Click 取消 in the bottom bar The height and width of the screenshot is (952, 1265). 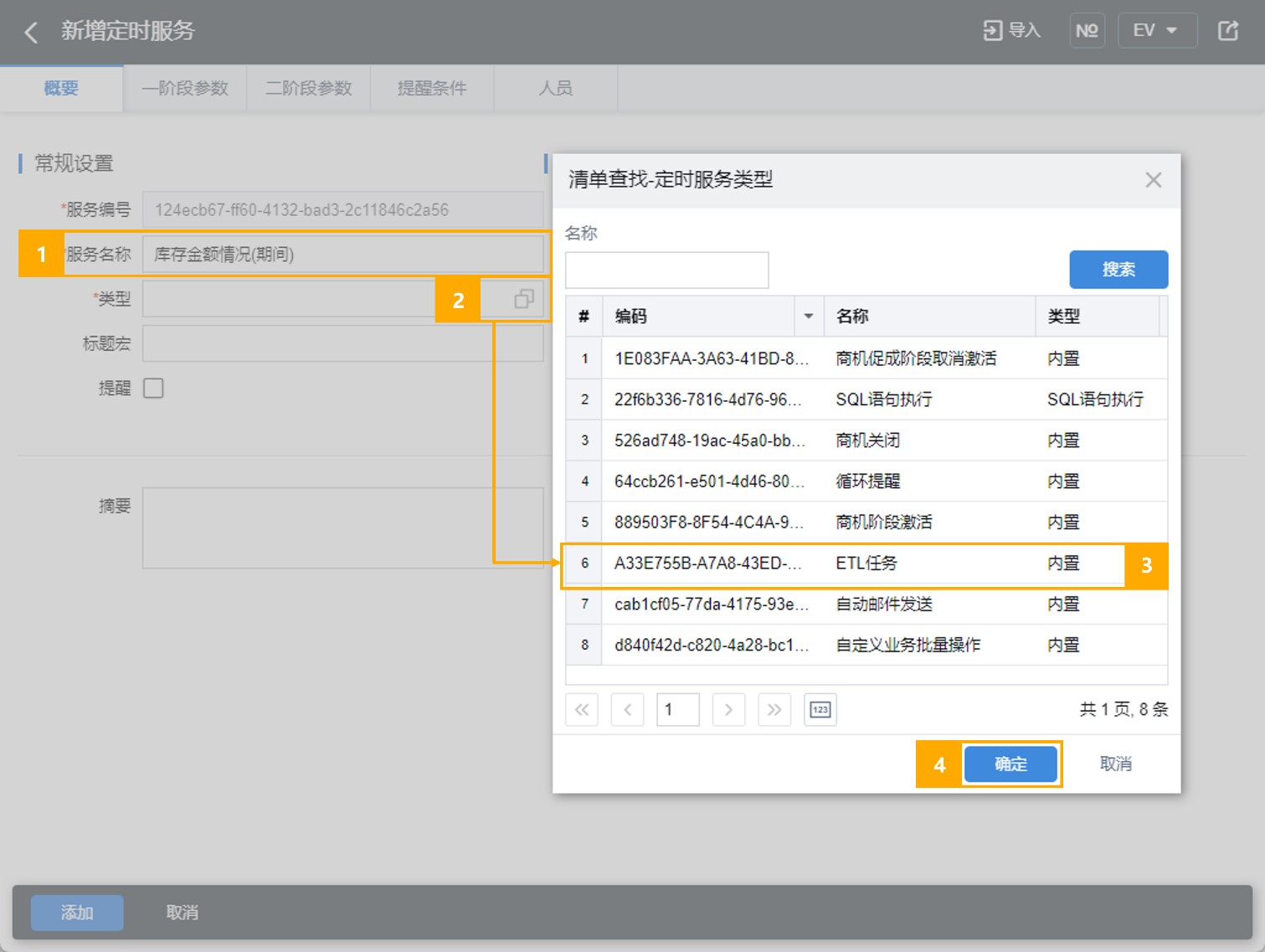coord(183,913)
